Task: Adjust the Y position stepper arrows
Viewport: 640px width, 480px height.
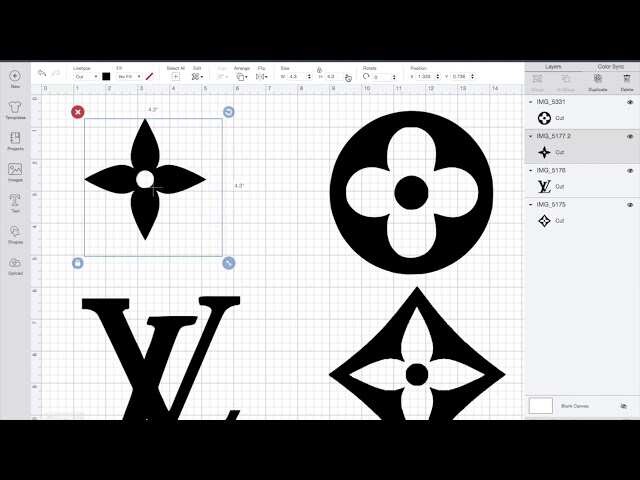Action: [472, 77]
